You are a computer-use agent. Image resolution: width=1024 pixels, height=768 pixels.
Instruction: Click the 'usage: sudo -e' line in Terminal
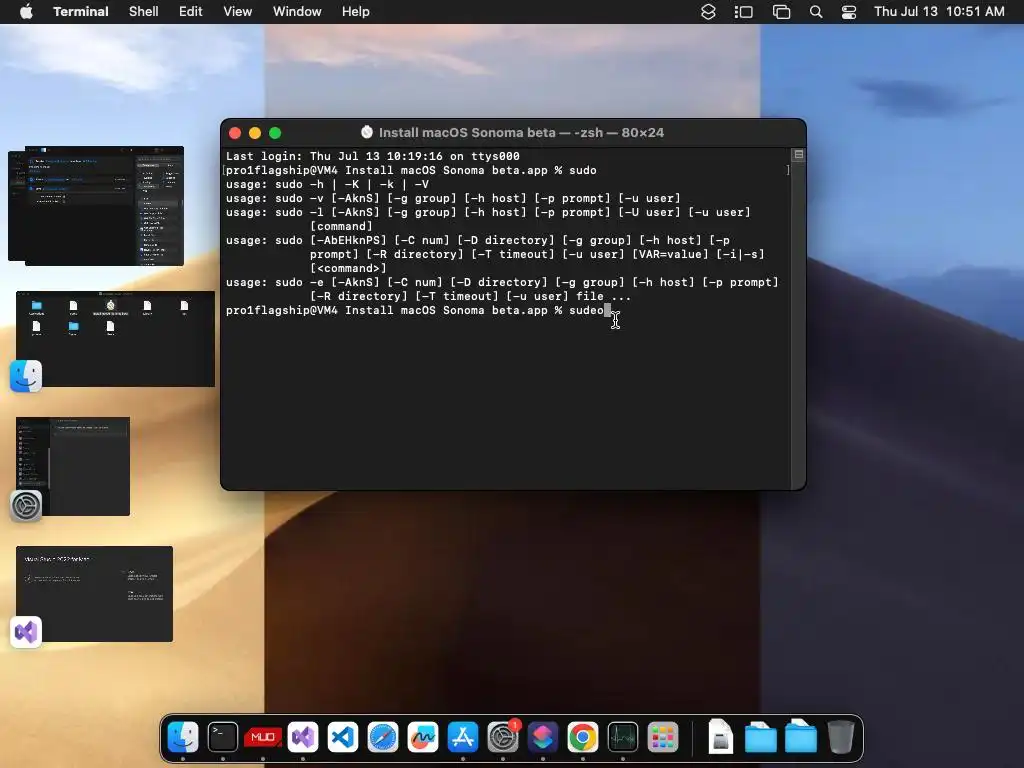(x=502, y=282)
